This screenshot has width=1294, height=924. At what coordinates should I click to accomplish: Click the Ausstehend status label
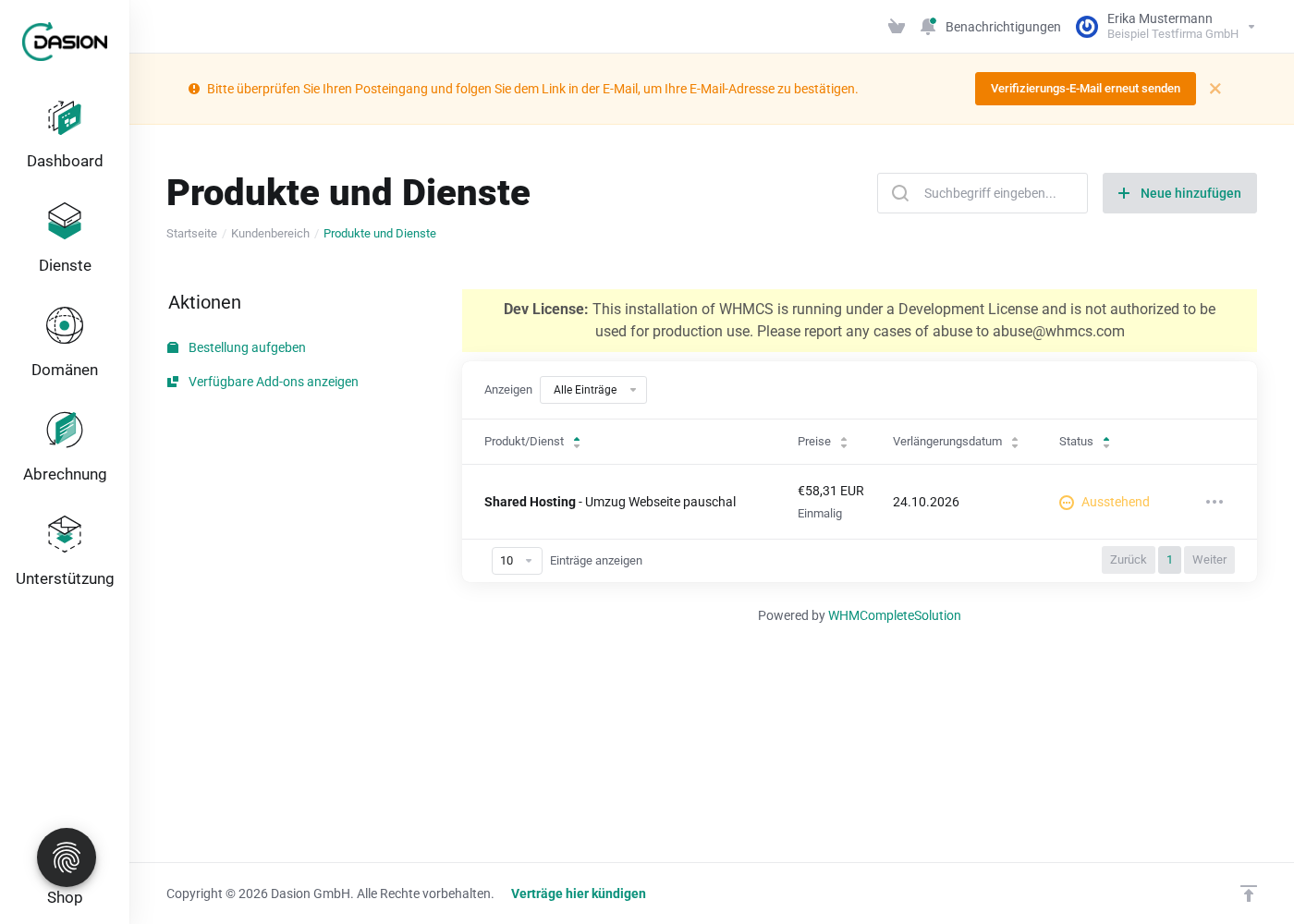1116,502
